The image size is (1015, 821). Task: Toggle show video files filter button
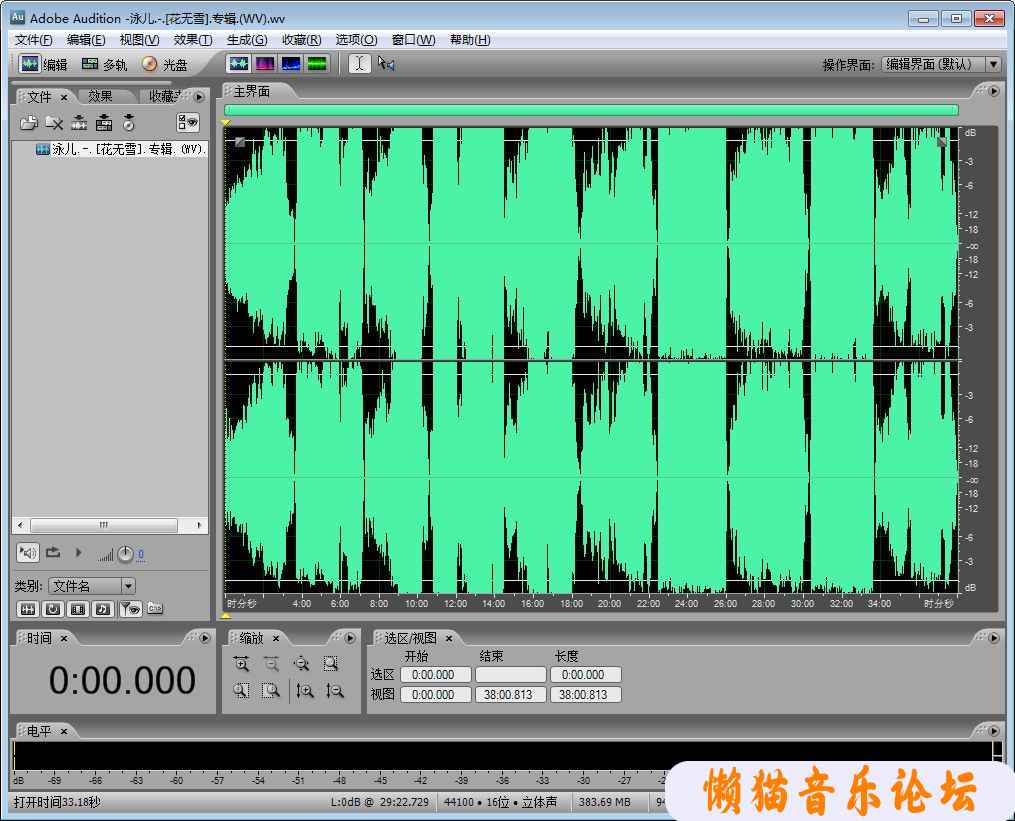click(78, 609)
